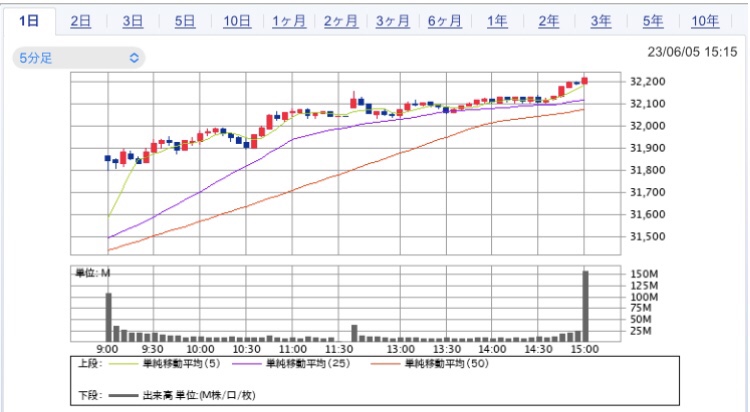This screenshot has width=750, height=412.
Task: Open the 10日 chart period
Action: coord(237,21)
